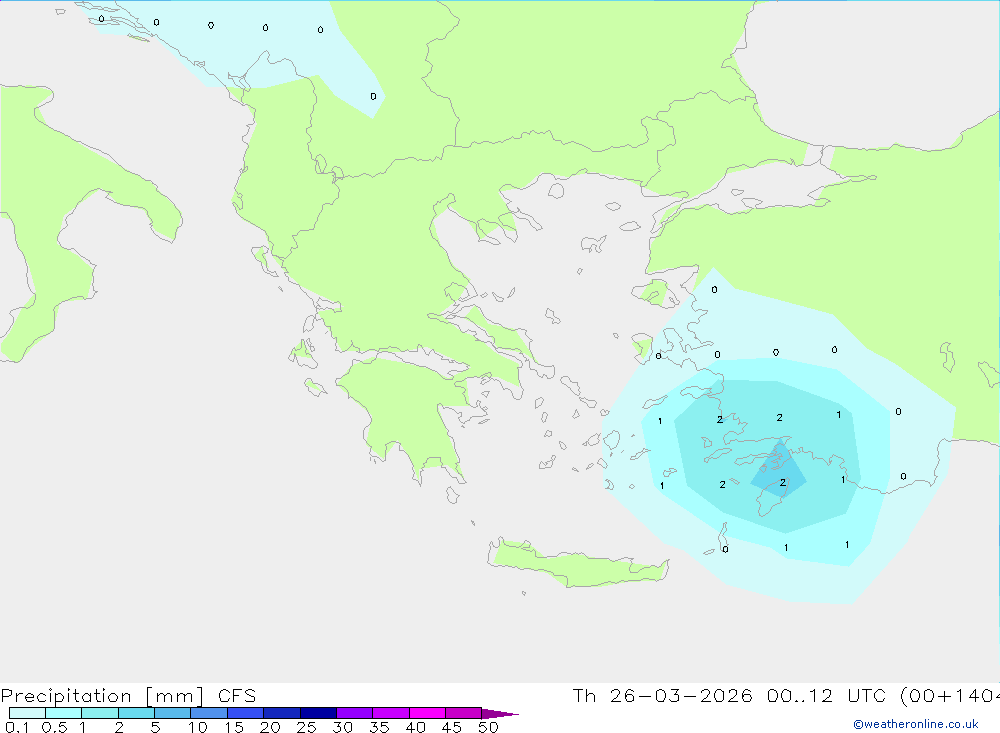The image size is (1000, 733).
Task: Click the legend label "50"
Action: coord(488,727)
